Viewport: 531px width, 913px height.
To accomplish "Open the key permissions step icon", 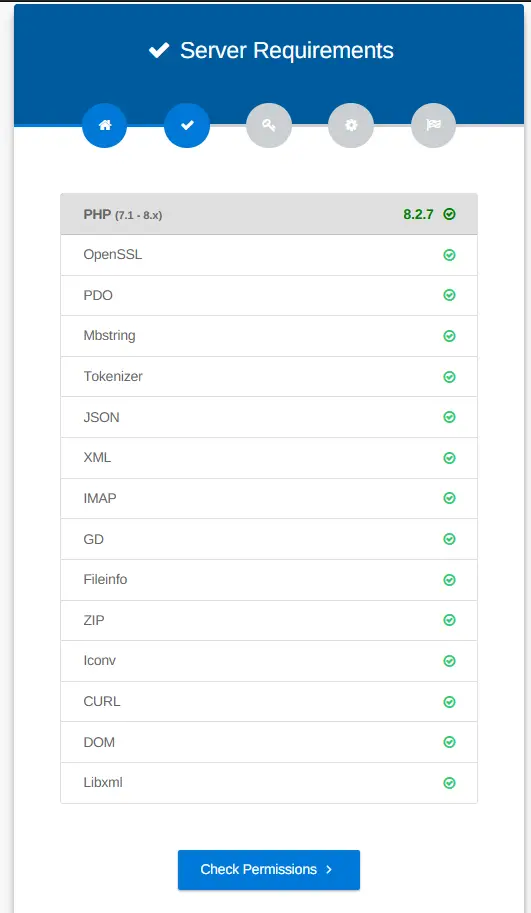I will pyautogui.click(x=269, y=125).
